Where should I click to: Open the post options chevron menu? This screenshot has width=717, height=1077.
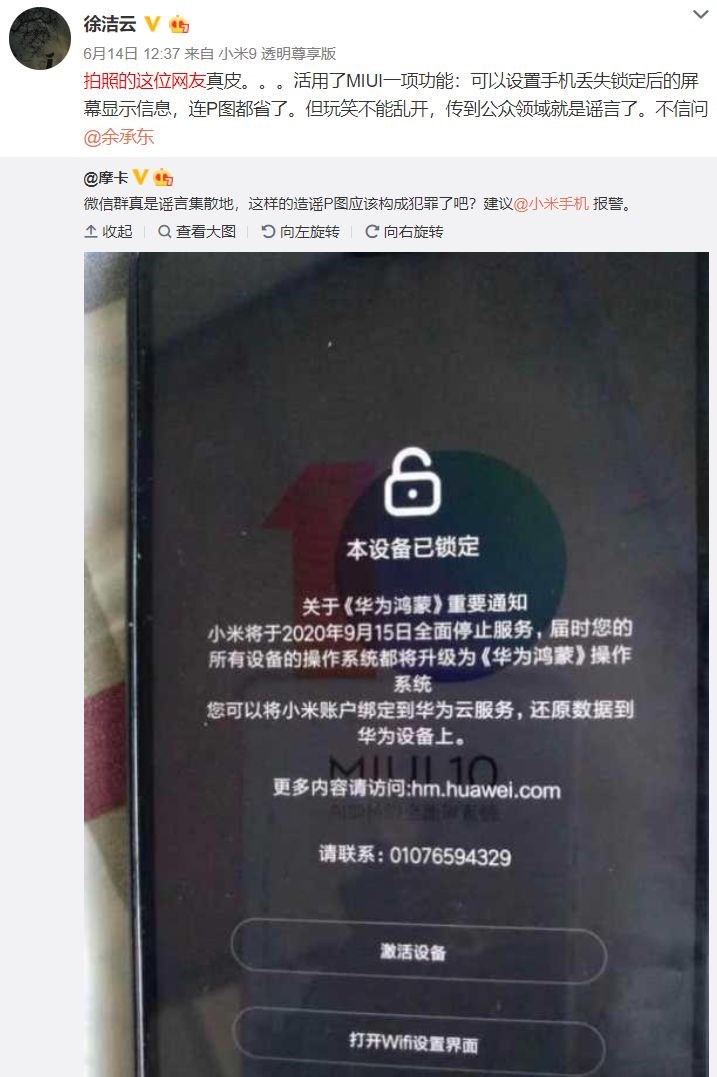tap(701, 14)
